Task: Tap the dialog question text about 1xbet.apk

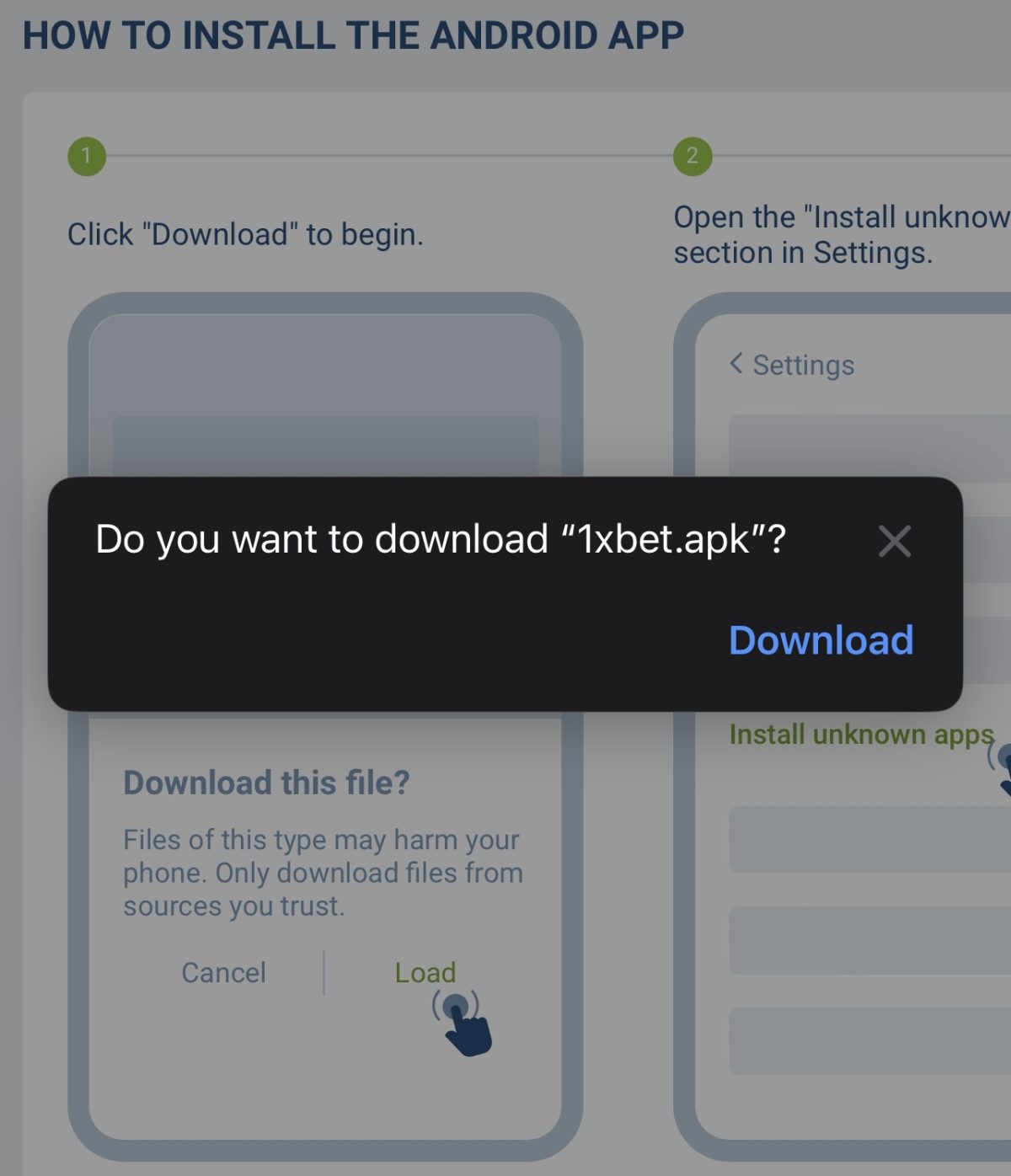Action: [x=441, y=539]
